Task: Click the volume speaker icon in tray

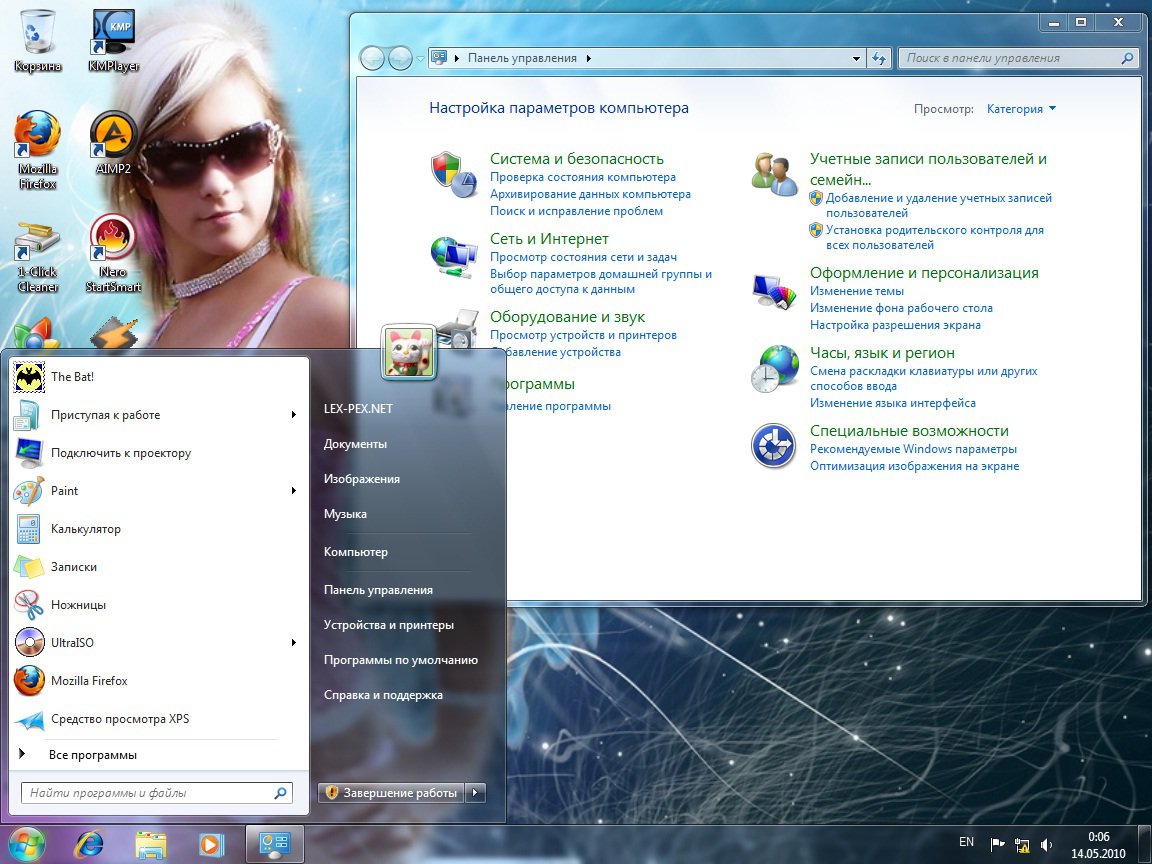Action: coord(1046,843)
